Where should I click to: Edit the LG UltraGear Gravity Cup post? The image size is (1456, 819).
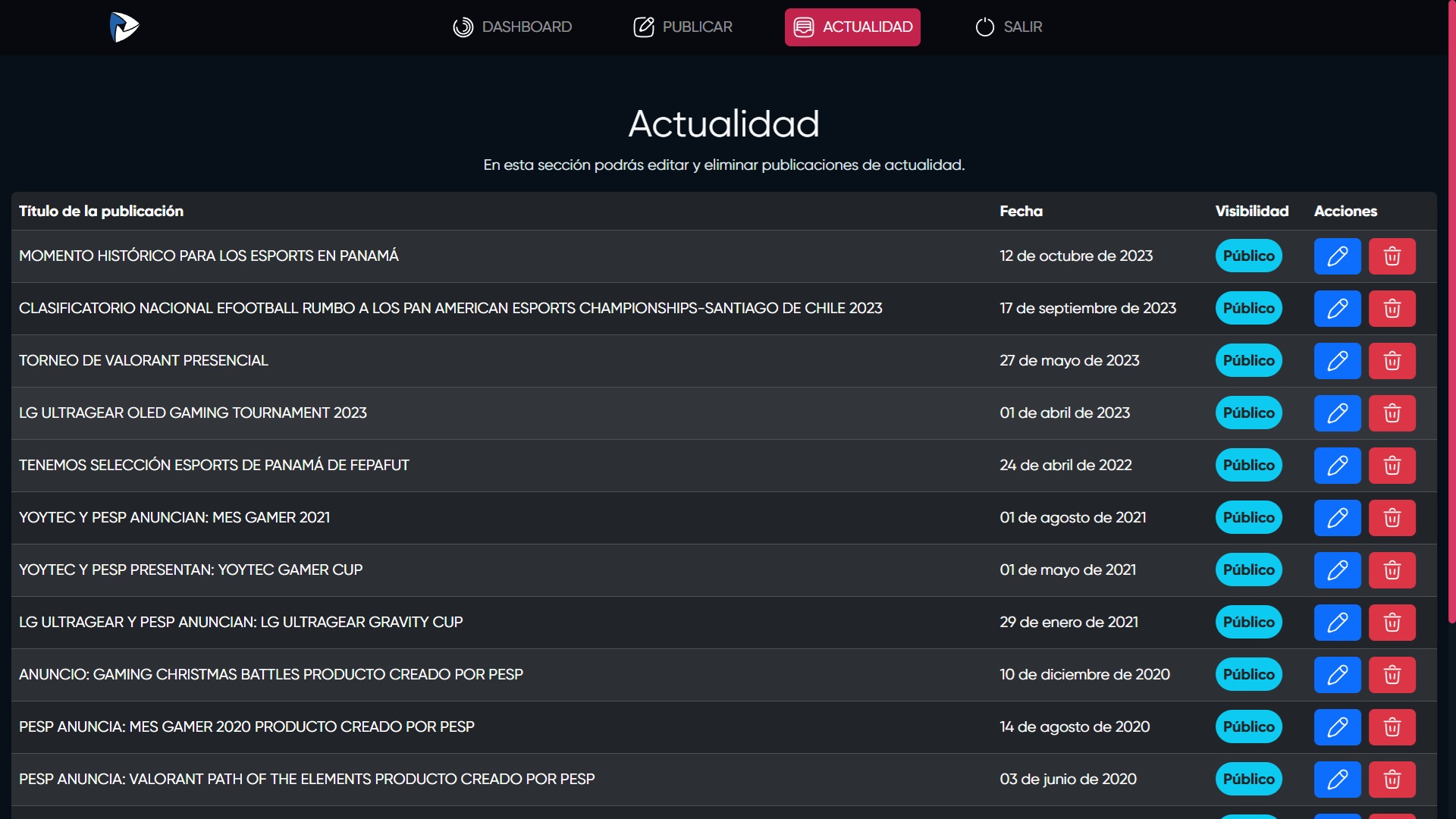[1338, 623]
